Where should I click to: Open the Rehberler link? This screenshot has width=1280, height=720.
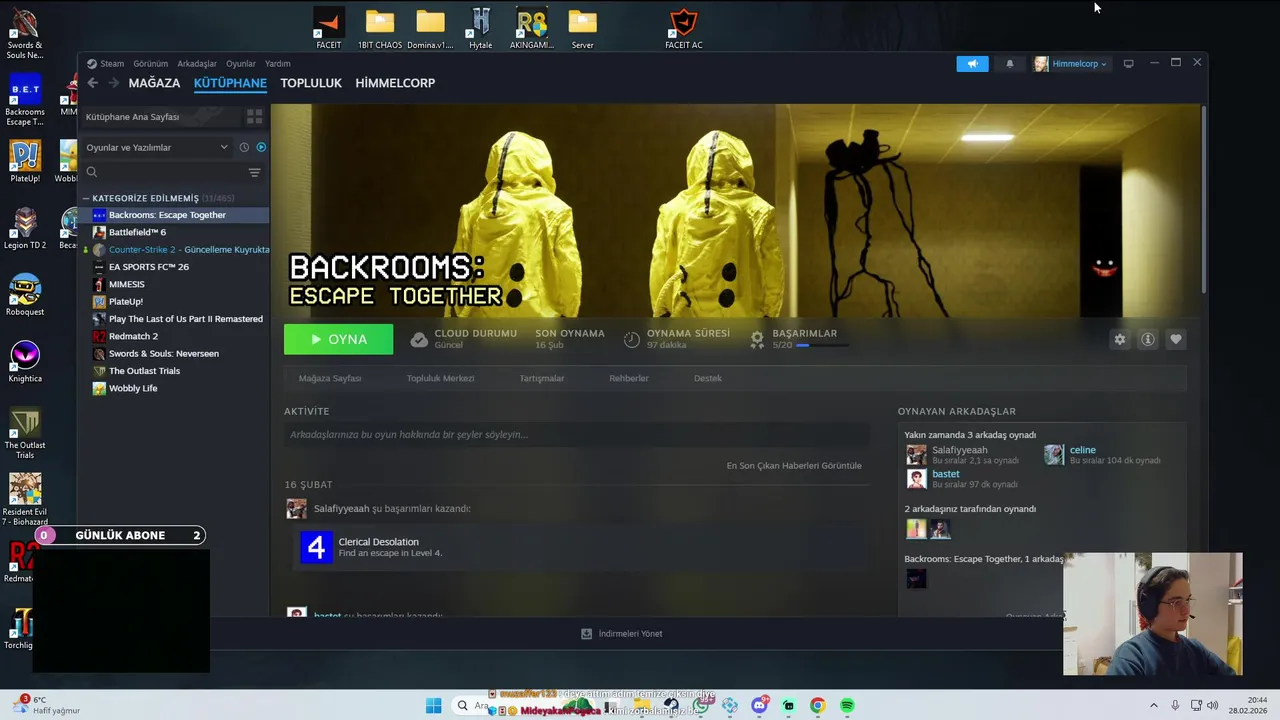[629, 378]
